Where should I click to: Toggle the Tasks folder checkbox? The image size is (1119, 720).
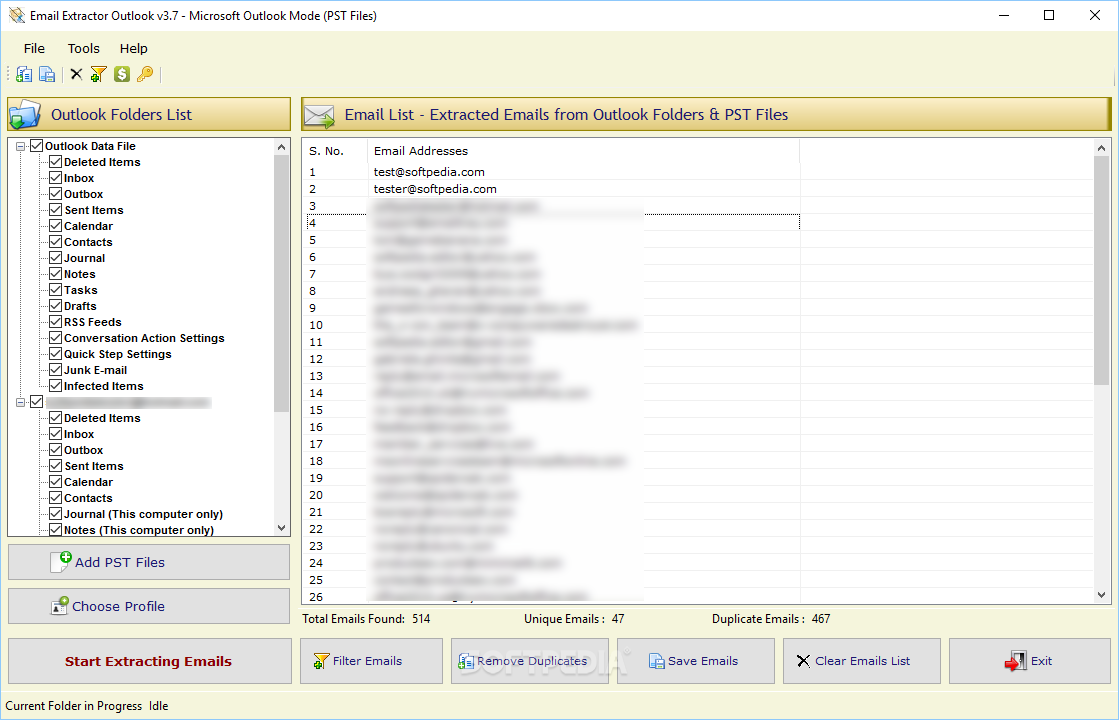click(55, 290)
